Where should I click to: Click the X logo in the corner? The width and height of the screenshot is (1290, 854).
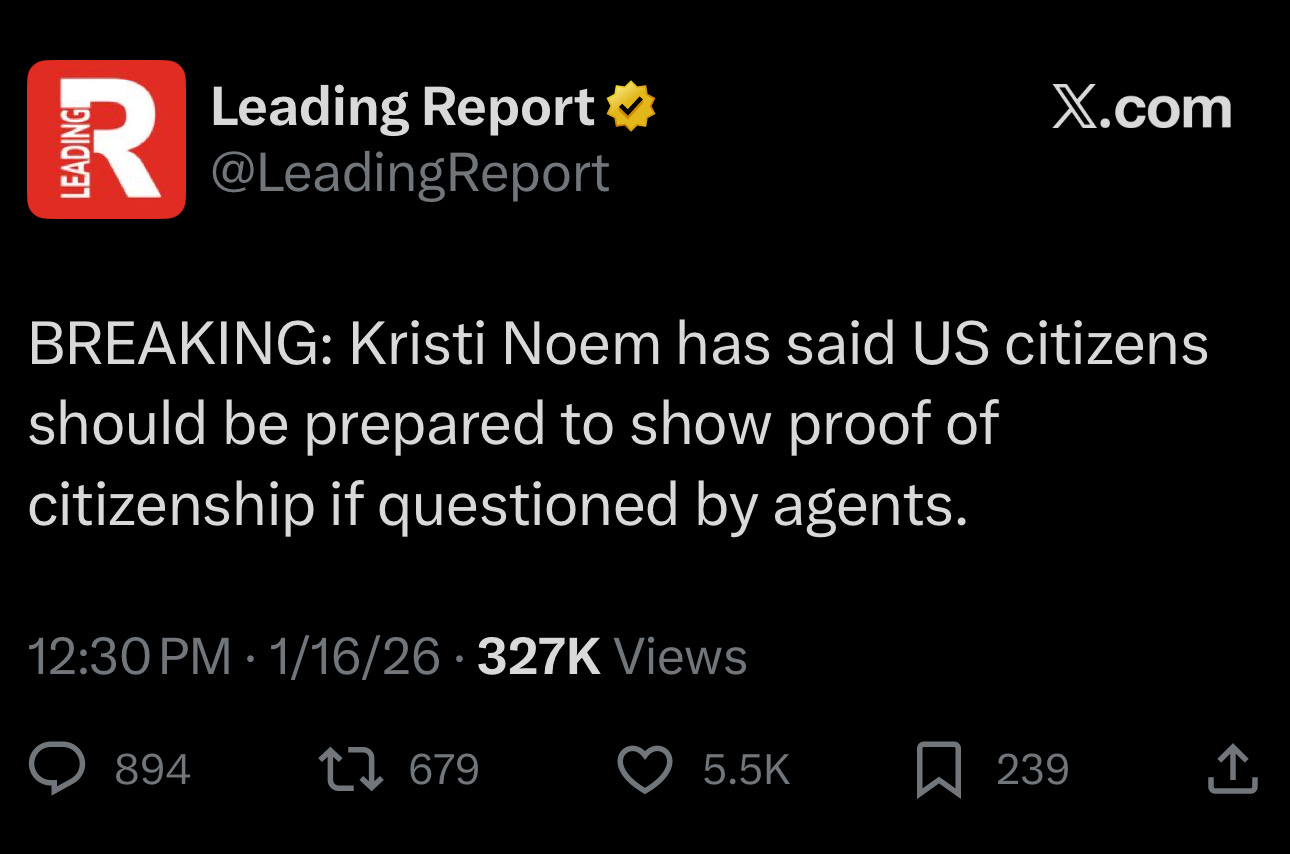coord(1073,108)
